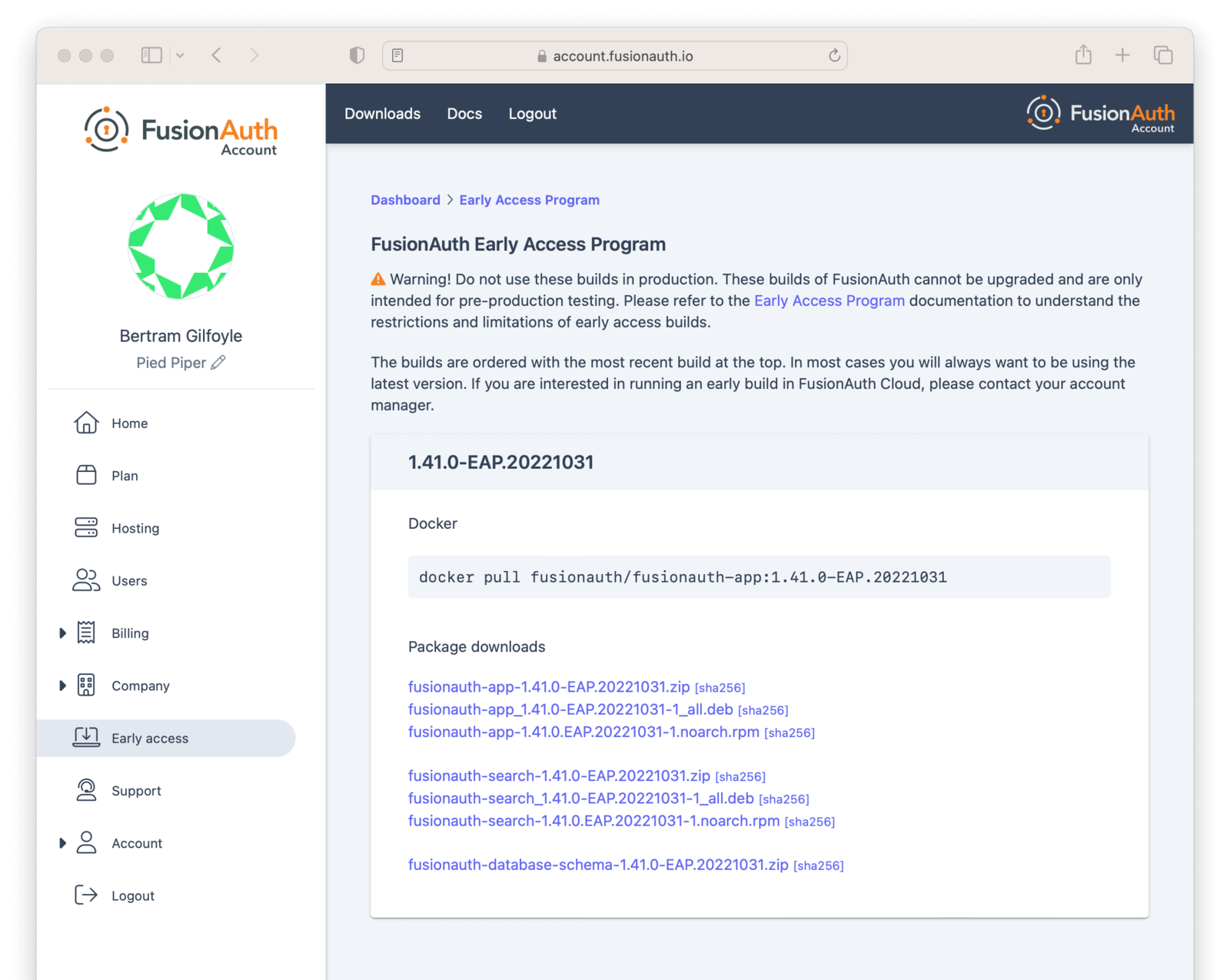The image size is (1230, 980).
Task: Open sha256 for fusionauth-search rpm
Action: (810, 822)
